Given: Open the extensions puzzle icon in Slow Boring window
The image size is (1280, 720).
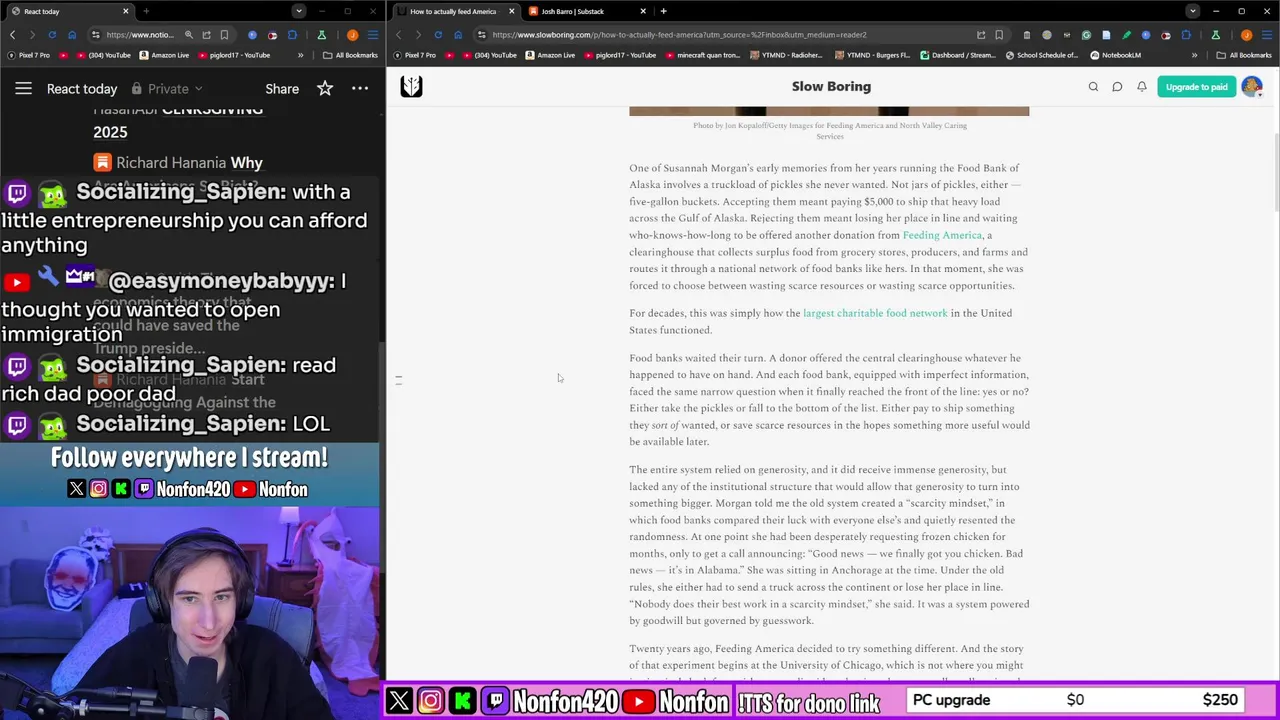Looking at the screenshot, I should 1186,35.
